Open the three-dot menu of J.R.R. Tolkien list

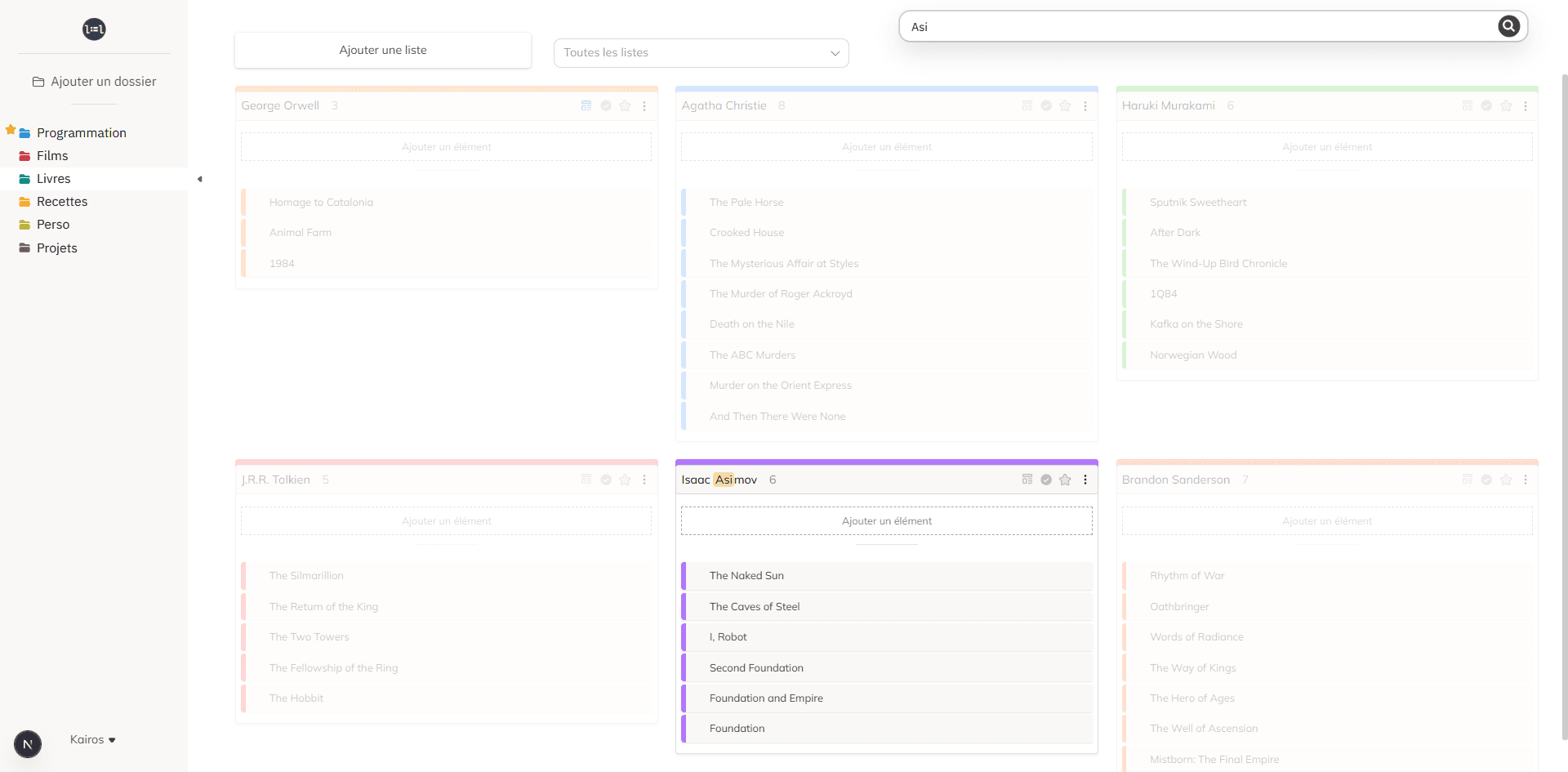click(644, 480)
